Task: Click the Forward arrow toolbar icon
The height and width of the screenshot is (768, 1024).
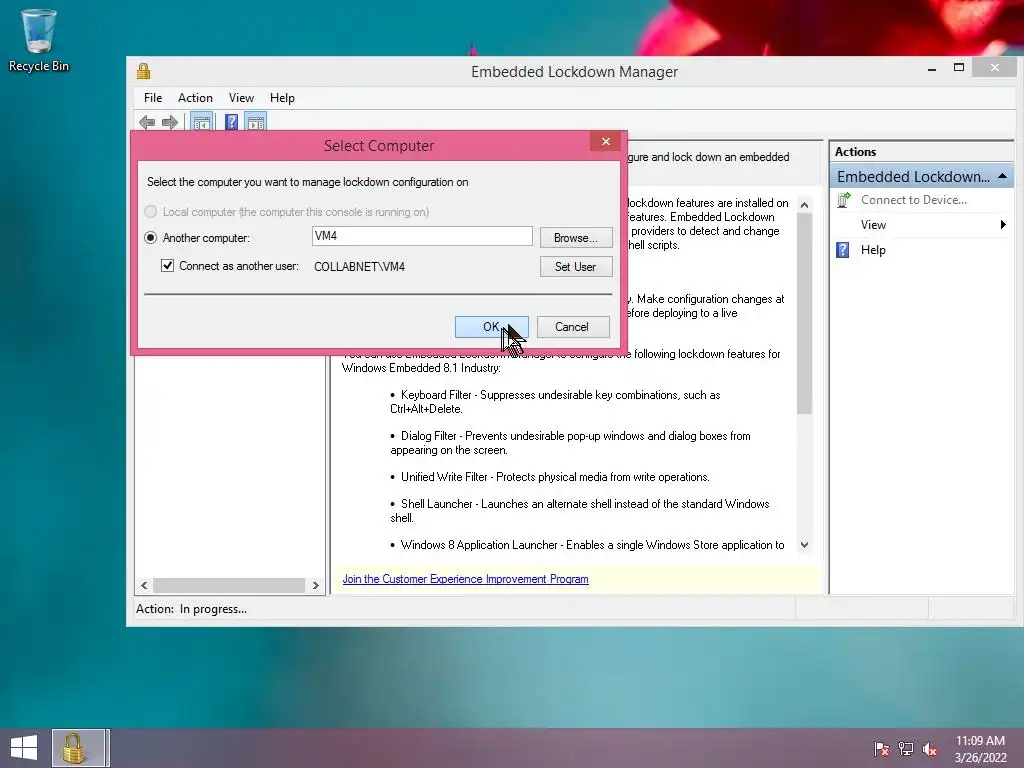Action: click(x=170, y=121)
